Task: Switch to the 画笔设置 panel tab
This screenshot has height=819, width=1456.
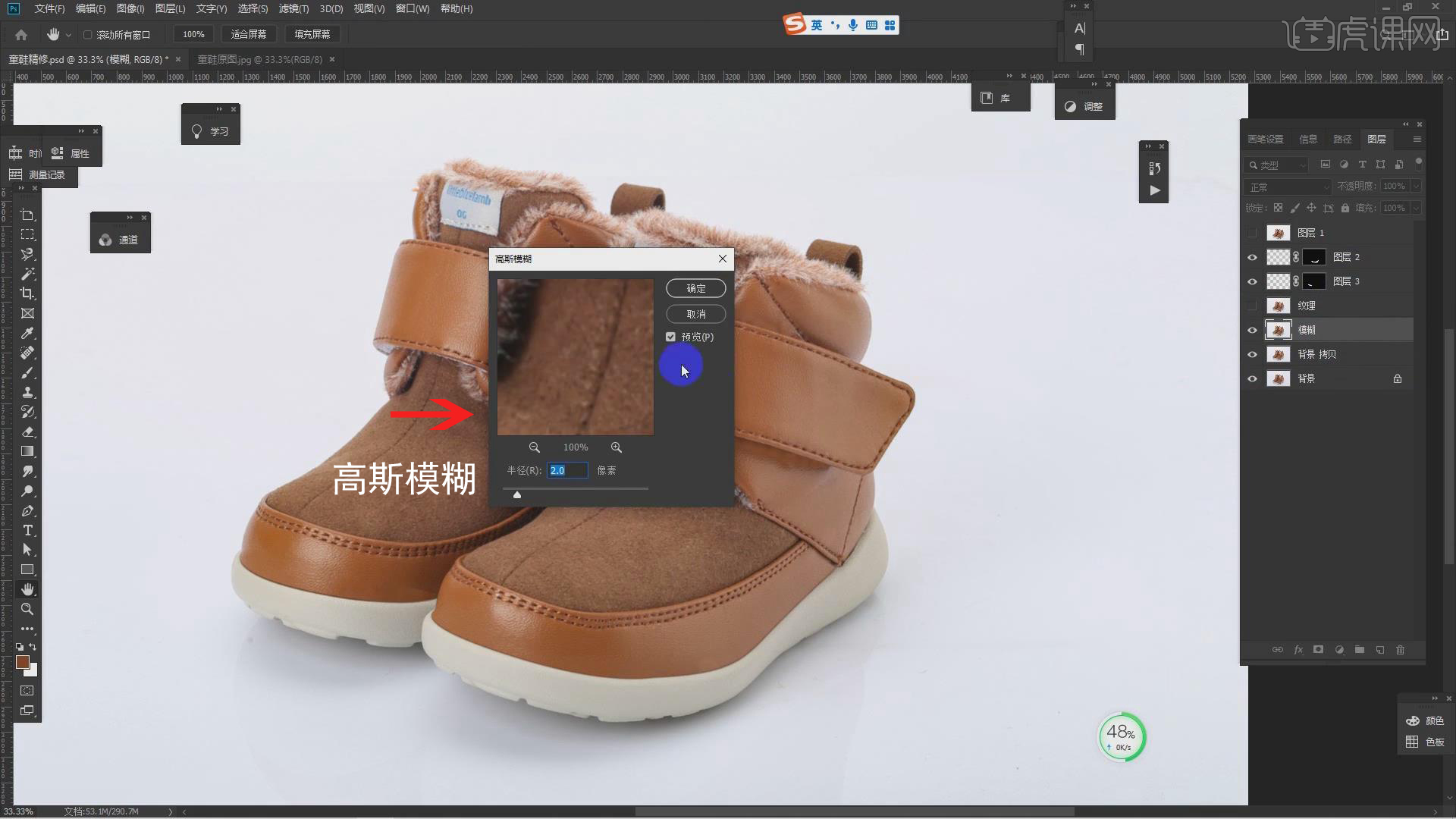Action: pos(1266,140)
